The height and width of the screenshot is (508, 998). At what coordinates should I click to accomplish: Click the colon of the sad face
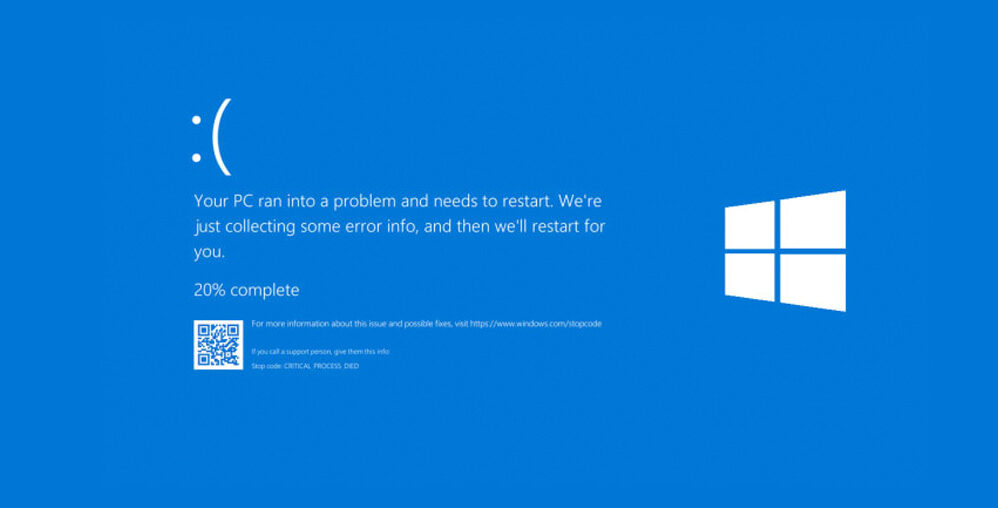click(197, 139)
